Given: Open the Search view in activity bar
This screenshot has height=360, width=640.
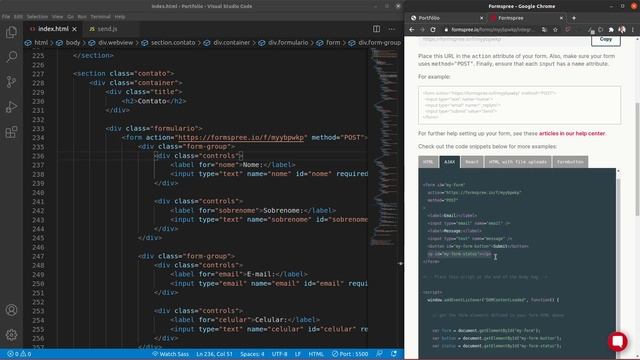Looking at the screenshot, I should point(11,56).
